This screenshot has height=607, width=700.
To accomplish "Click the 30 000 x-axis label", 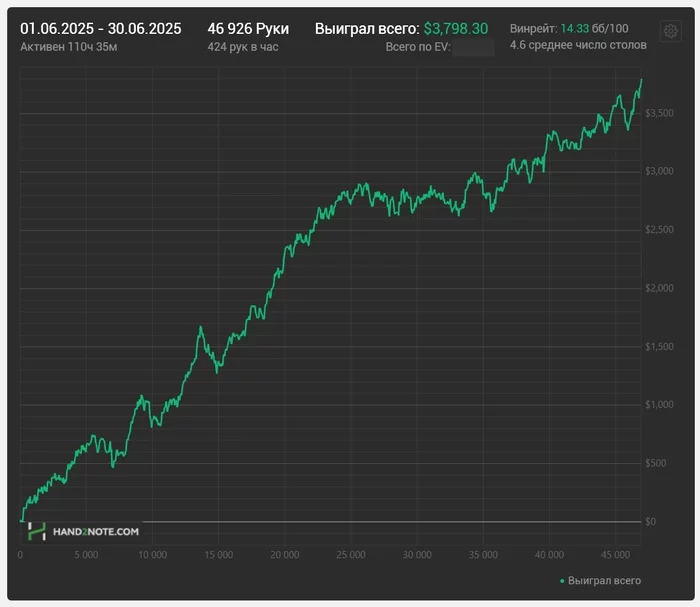I will click(417, 555).
